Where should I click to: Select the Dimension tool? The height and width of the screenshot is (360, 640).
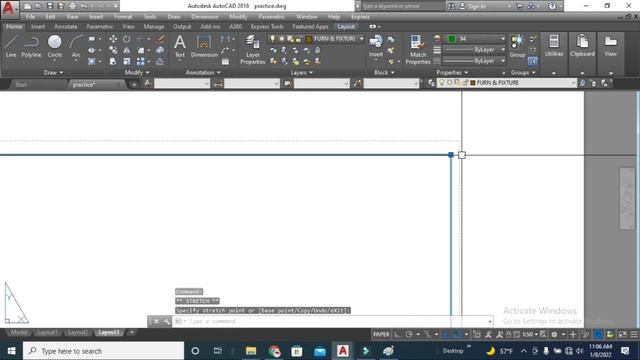click(x=204, y=46)
